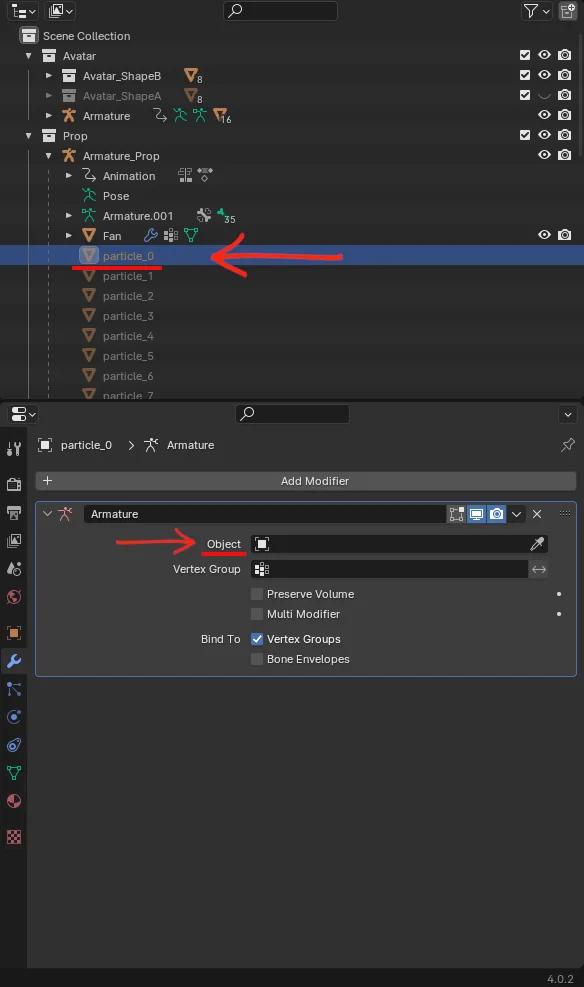Expand the Fan object in the outliner

[x=69, y=236]
